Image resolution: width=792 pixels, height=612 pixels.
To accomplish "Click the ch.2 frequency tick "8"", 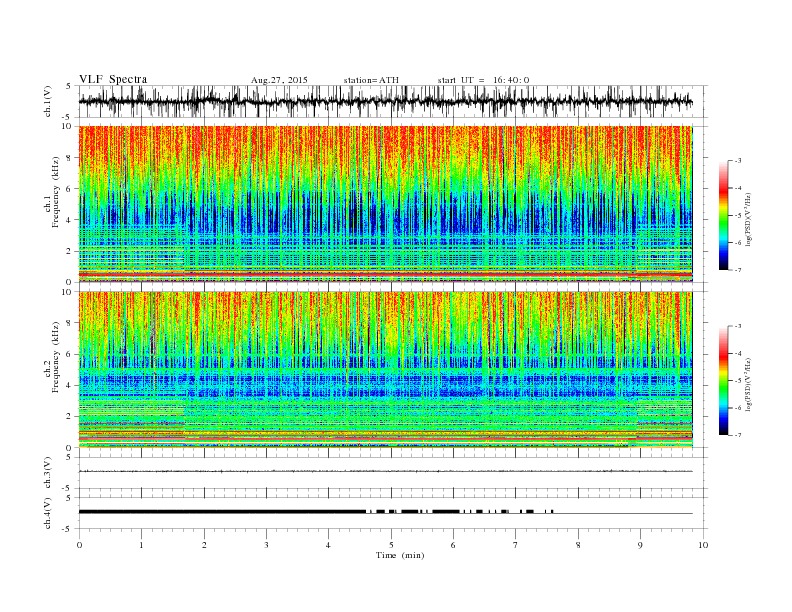I will point(70,323).
